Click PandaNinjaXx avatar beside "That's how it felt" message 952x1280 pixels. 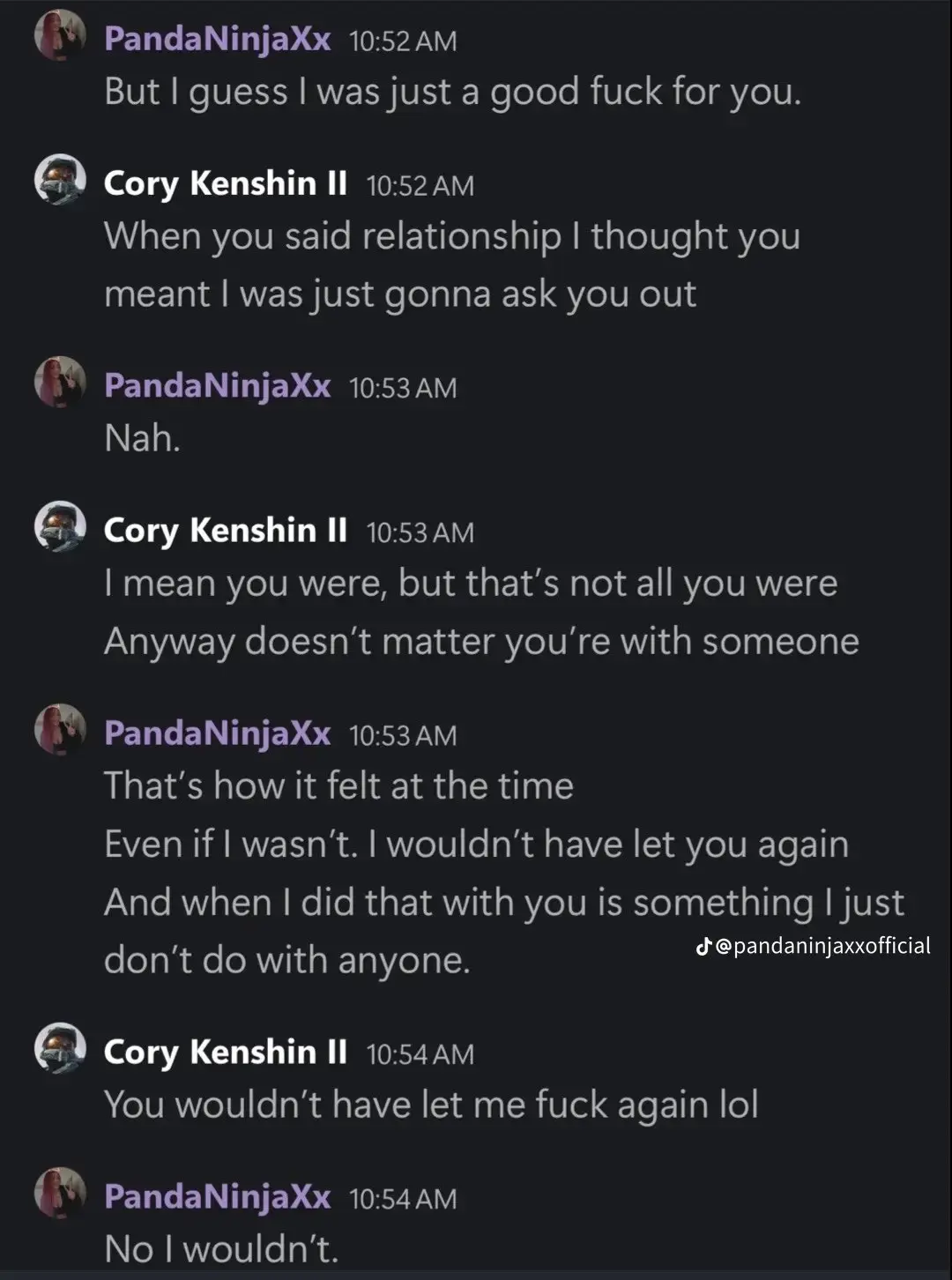(x=60, y=731)
